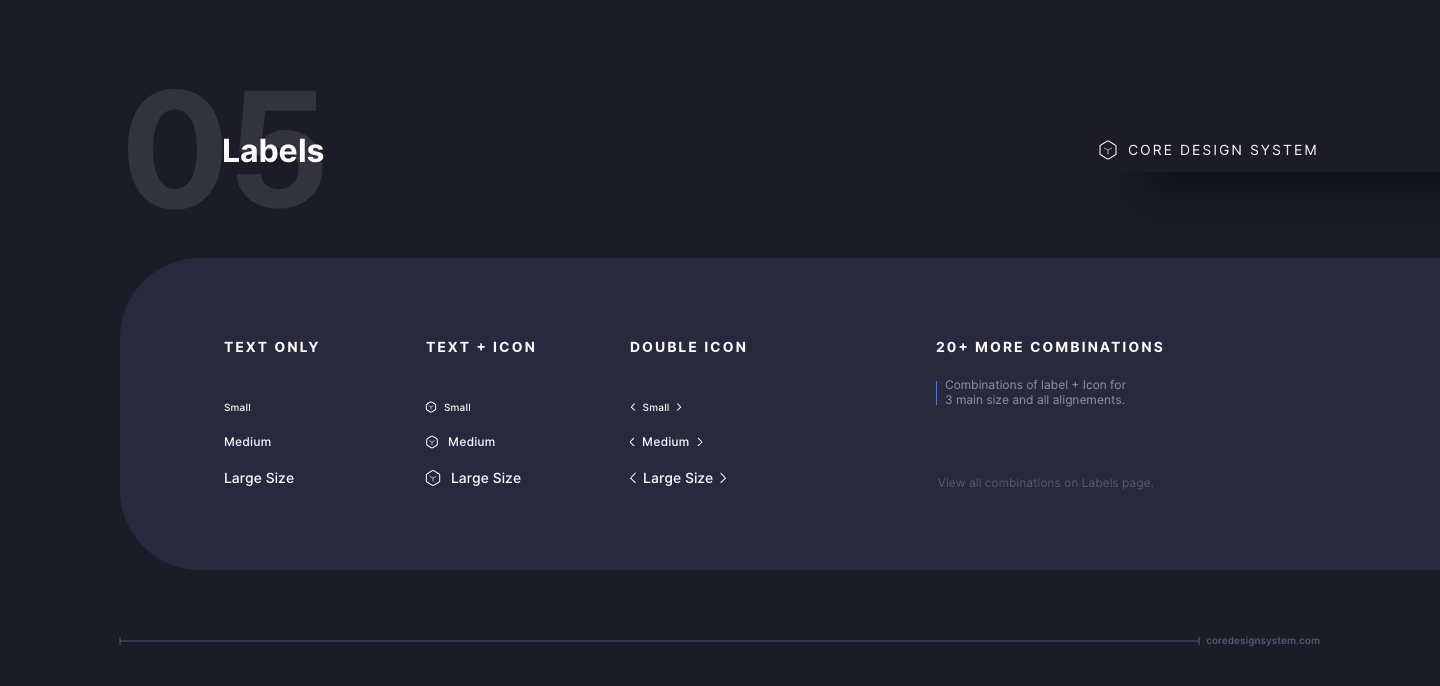Viewport: 1440px width, 686px height.
Task: Click the TEXT ONLY column heading
Action: tap(272, 347)
